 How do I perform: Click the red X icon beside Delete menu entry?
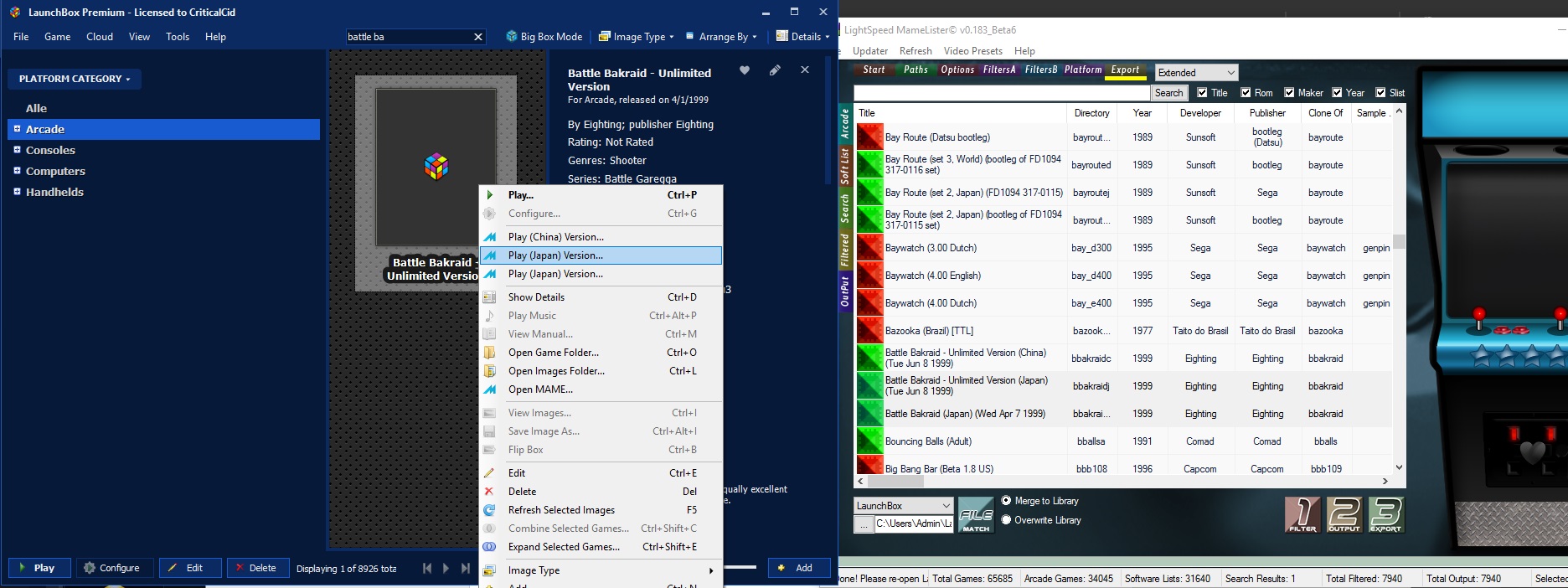(x=489, y=492)
